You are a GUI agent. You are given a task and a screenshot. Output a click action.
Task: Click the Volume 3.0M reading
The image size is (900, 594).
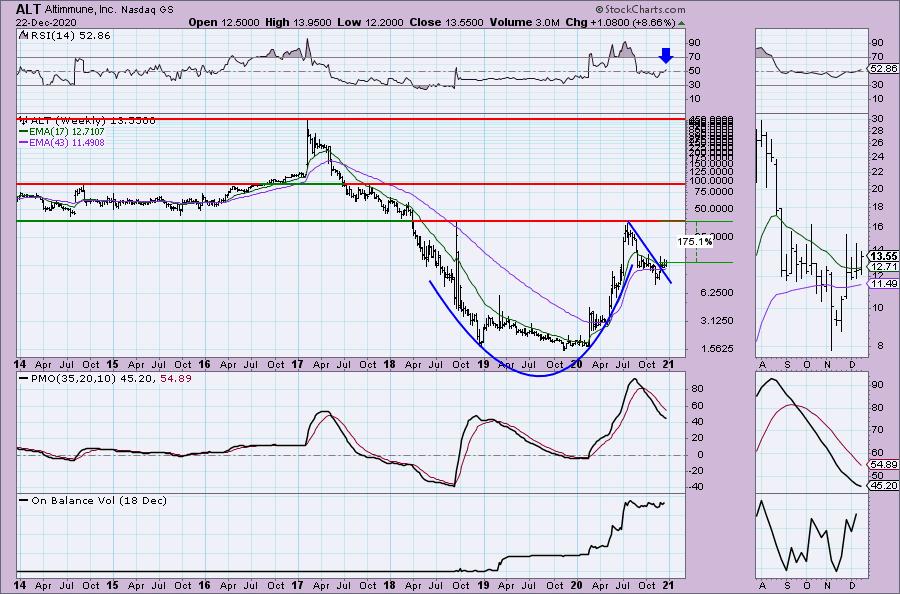click(x=525, y=22)
